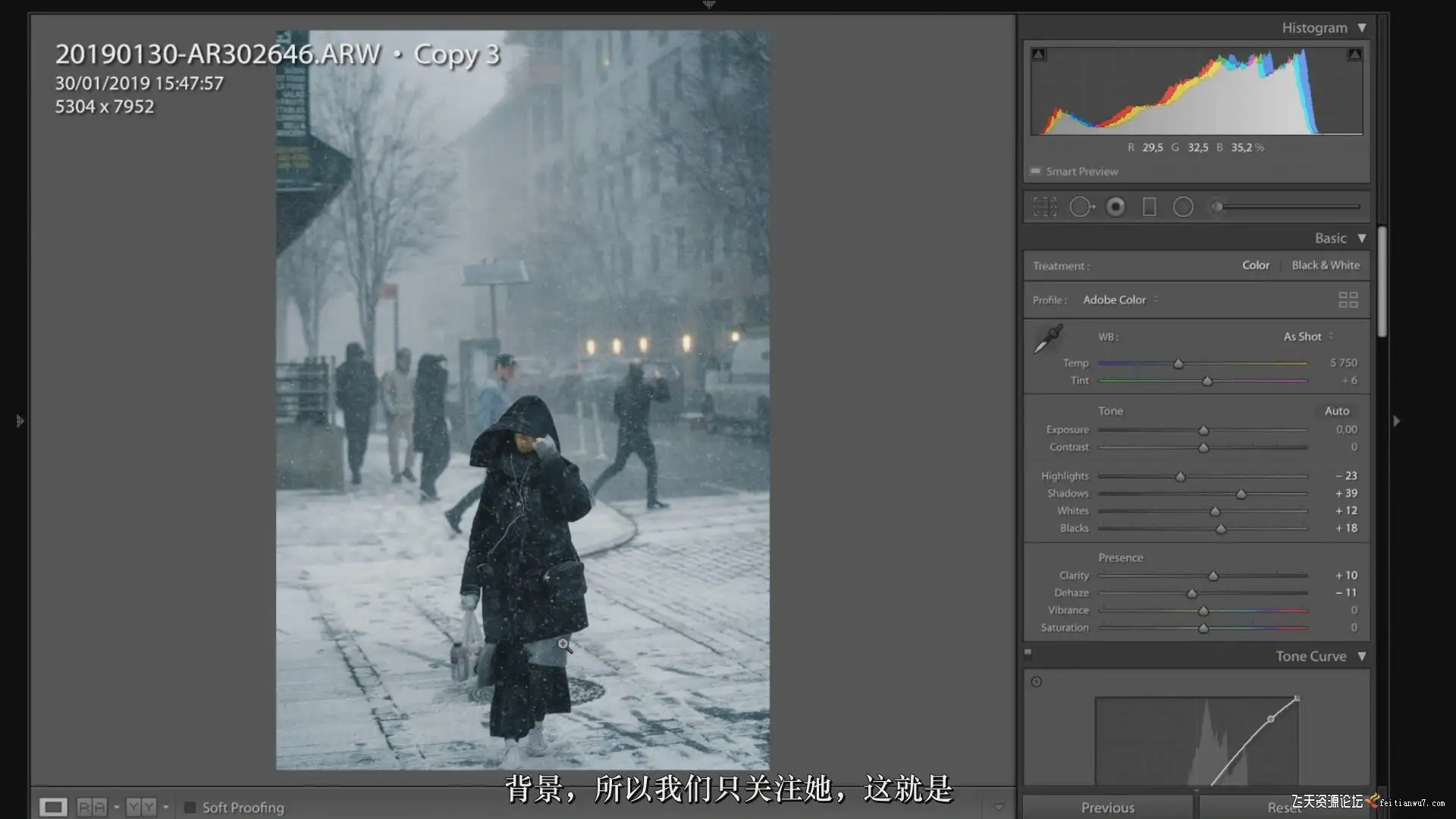Collapse the Basic panel
The image size is (1456, 819).
pyautogui.click(x=1362, y=238)
